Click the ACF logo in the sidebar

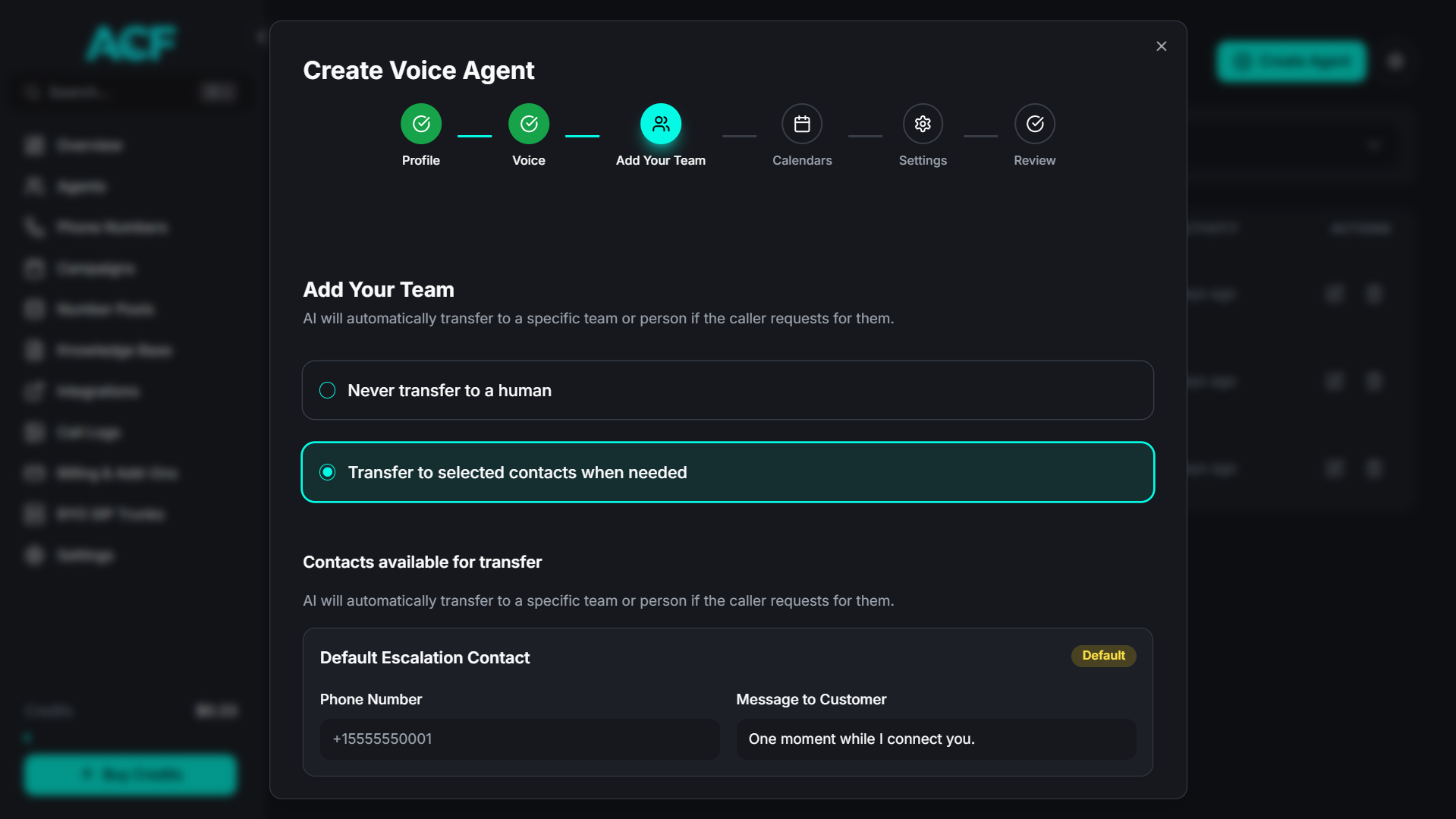(131, 43)
